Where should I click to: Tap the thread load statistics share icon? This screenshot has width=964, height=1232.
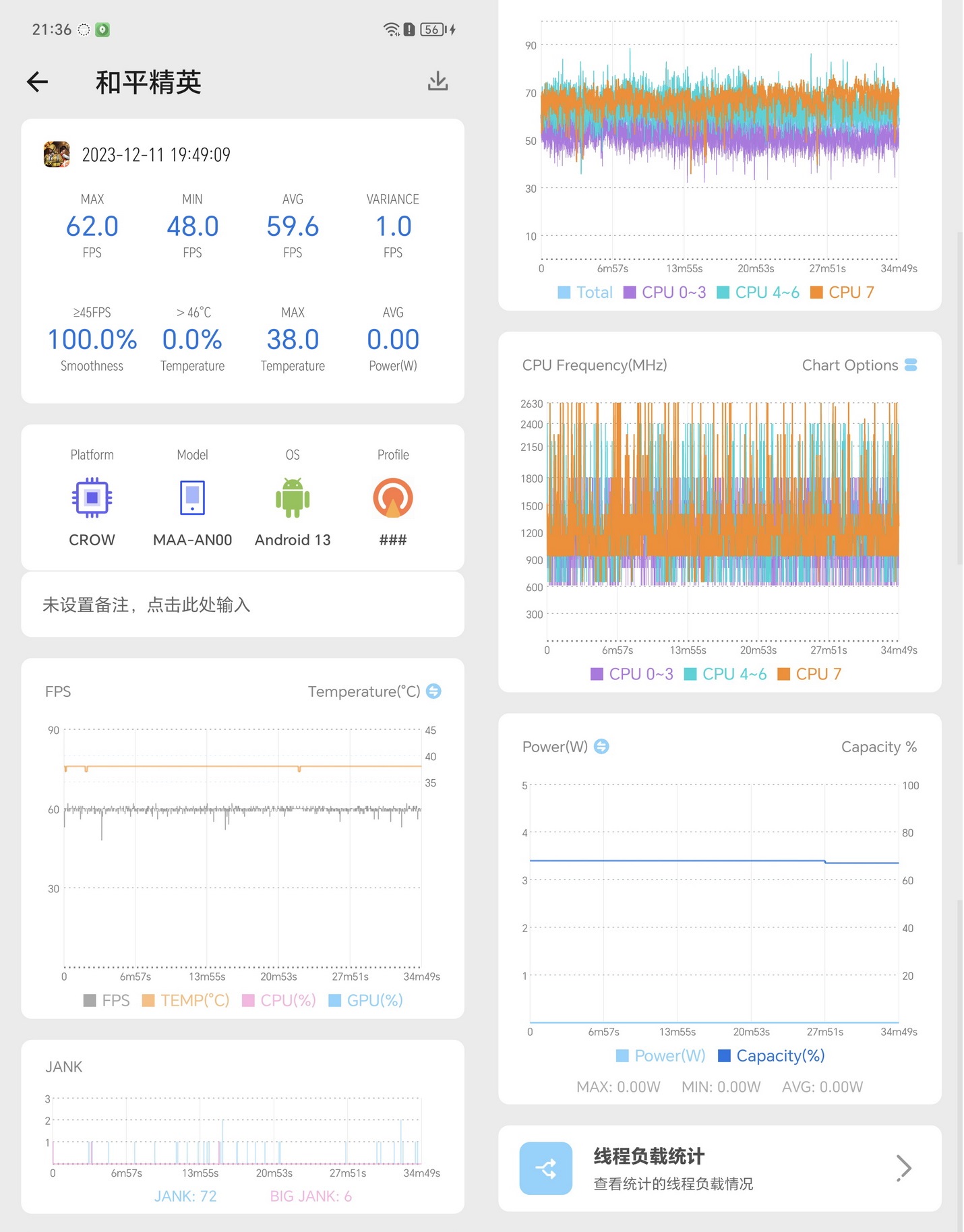point(546,1168)
